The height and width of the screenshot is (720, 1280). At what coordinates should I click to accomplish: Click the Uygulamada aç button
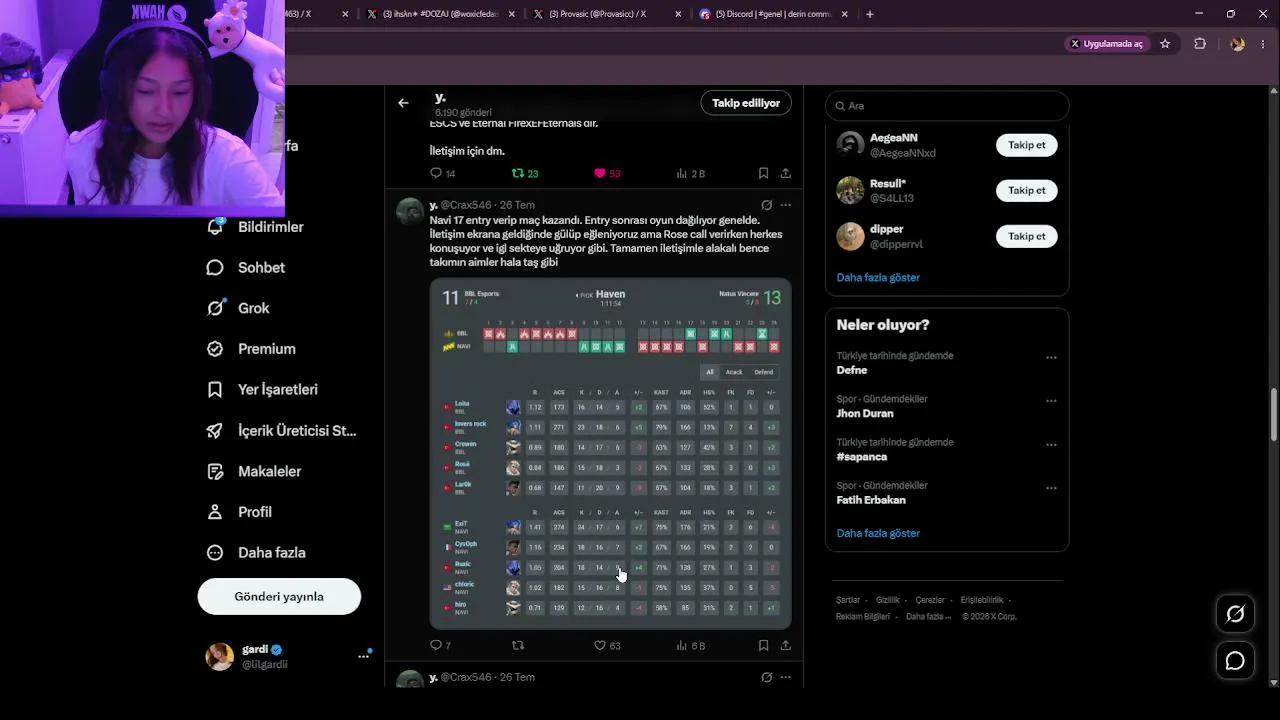point(1107,44)
